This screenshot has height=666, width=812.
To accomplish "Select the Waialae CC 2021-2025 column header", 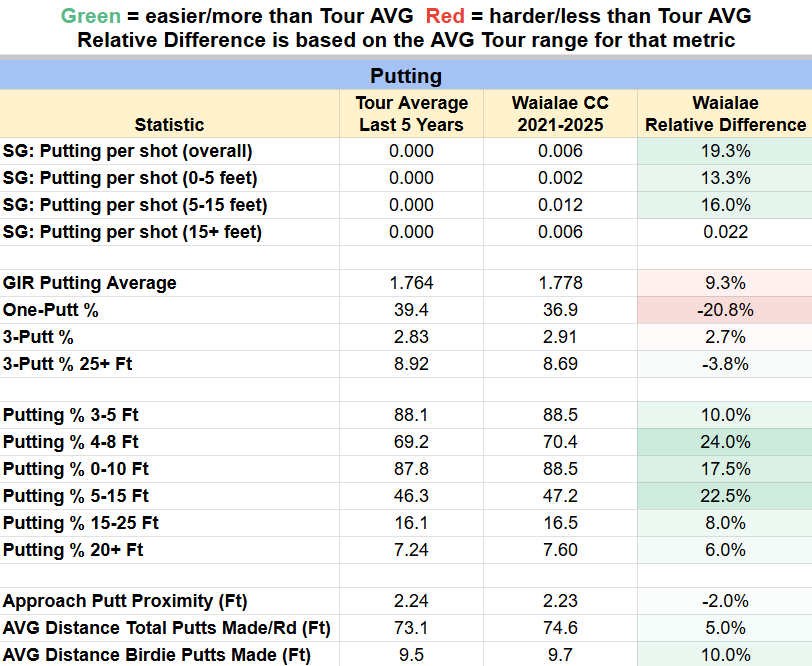I will point(559,114).
